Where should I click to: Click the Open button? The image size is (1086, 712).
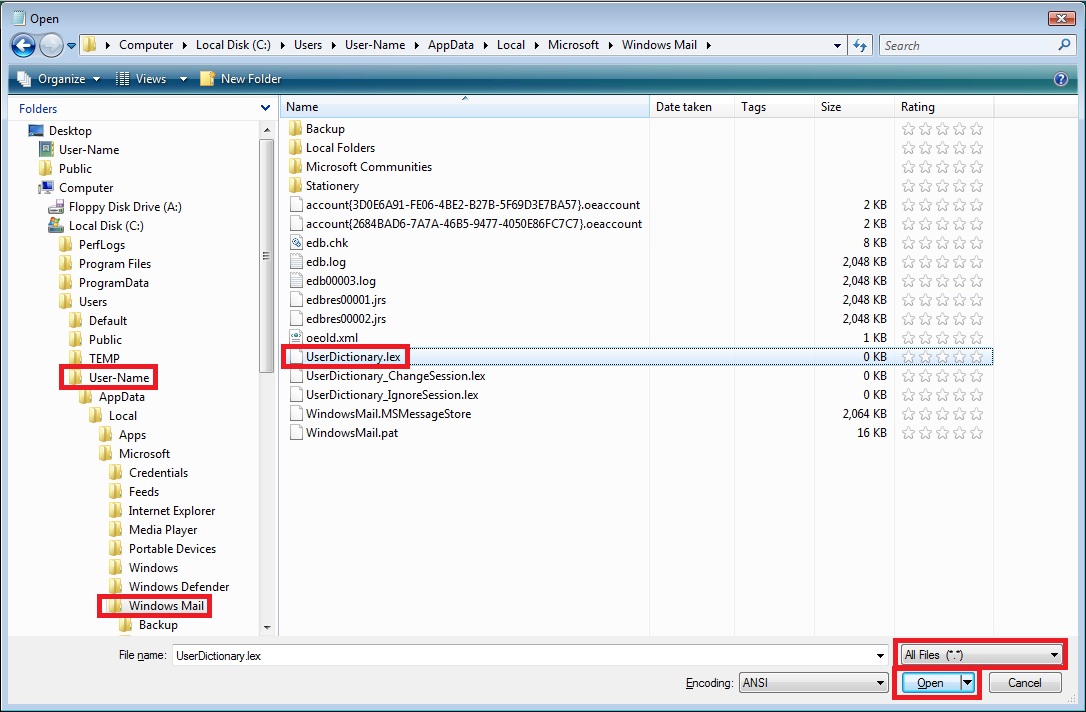tap(931, 683)
